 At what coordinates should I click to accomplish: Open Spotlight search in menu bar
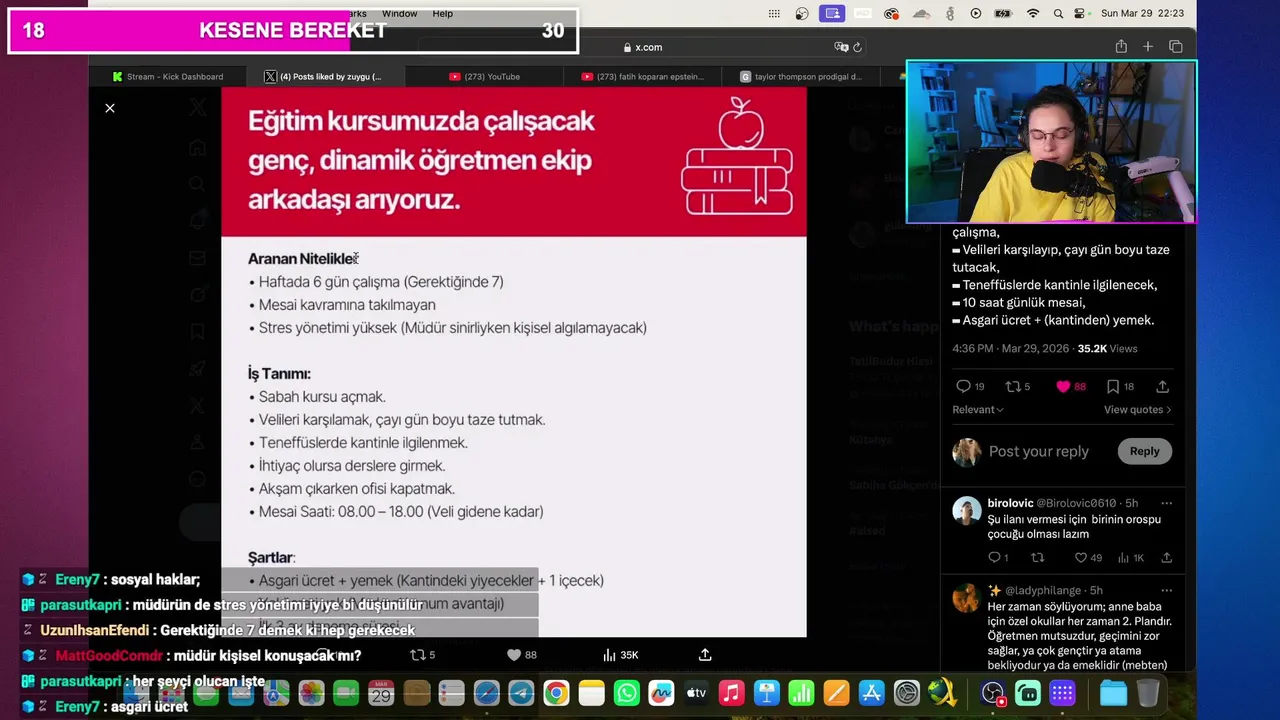tap(1059, 14)
